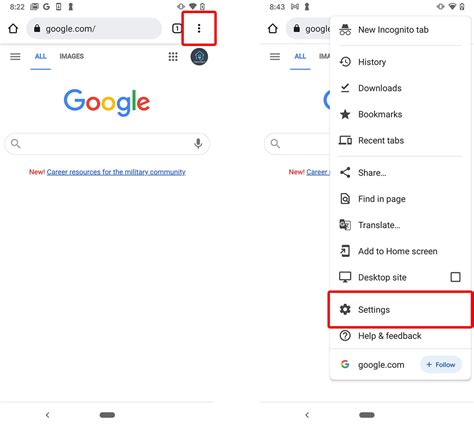Tap the profile avatar on Google page
474x428 pixels.
pyautogui.click(x=199, y=57)
